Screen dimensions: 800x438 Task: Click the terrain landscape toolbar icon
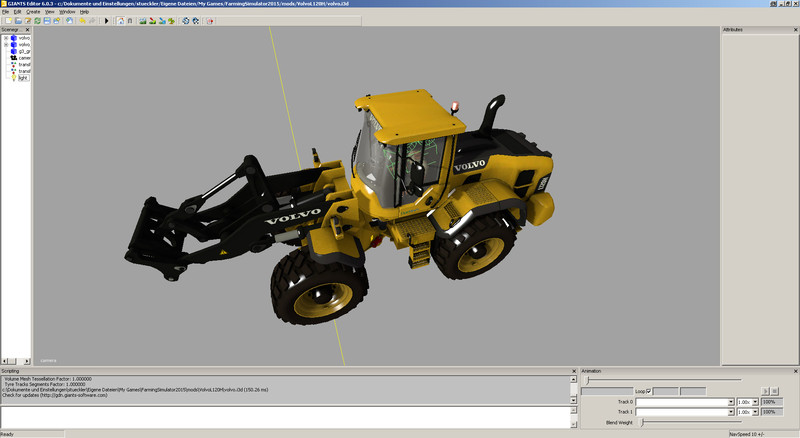coord(142,21)
